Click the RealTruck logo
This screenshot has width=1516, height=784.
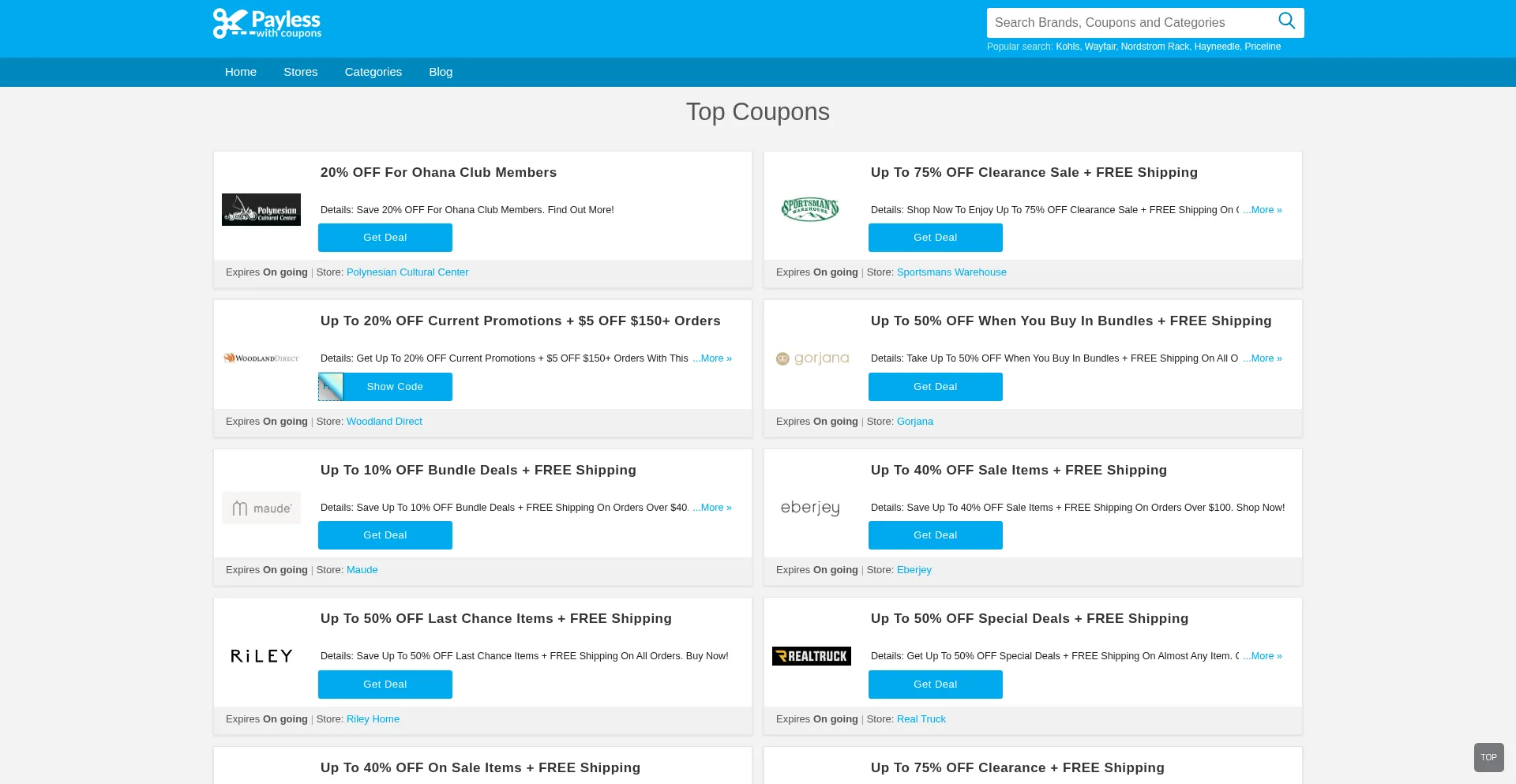(x=812, y=656)
